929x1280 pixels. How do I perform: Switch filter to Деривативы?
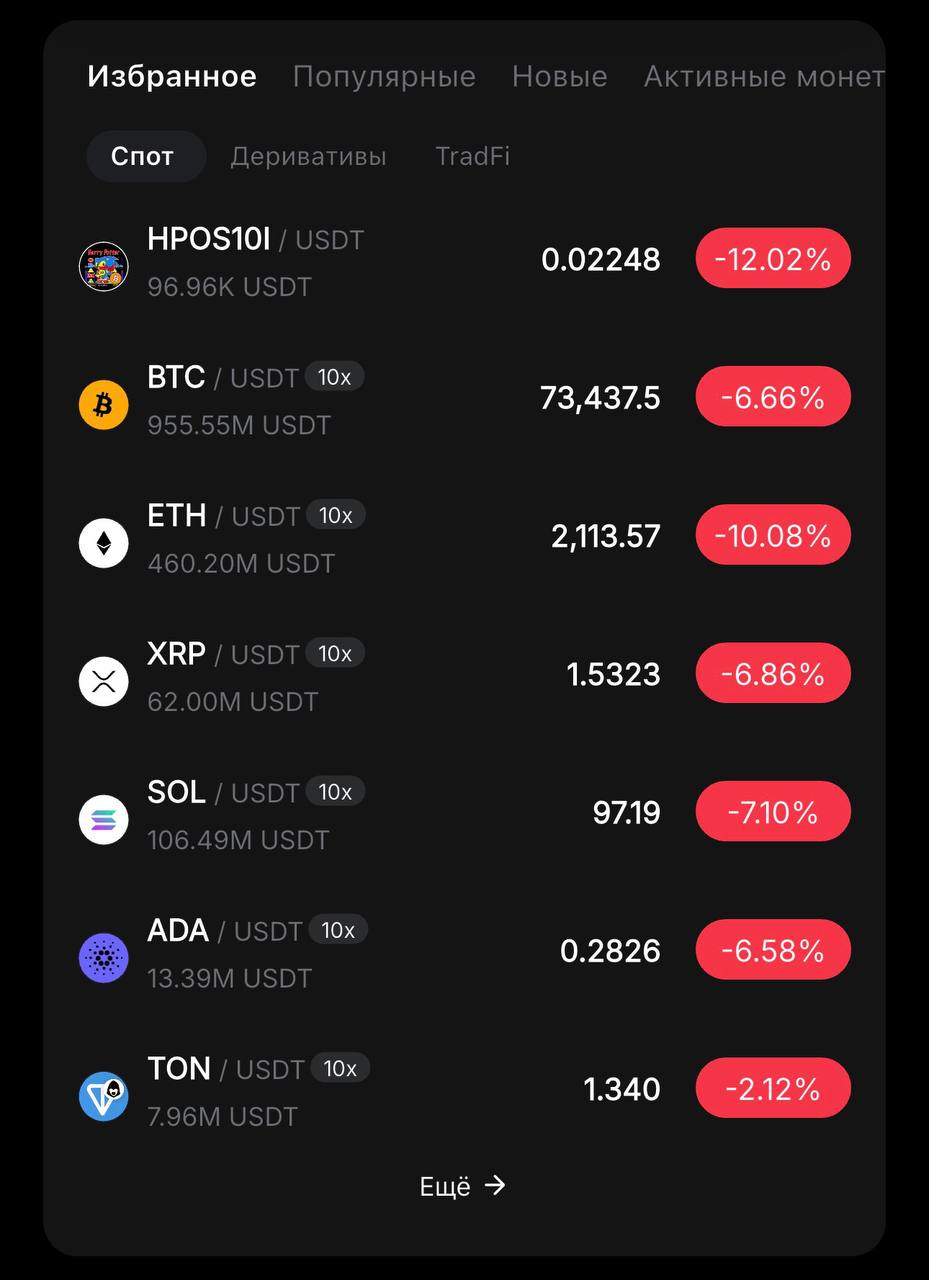coord(308,157)
